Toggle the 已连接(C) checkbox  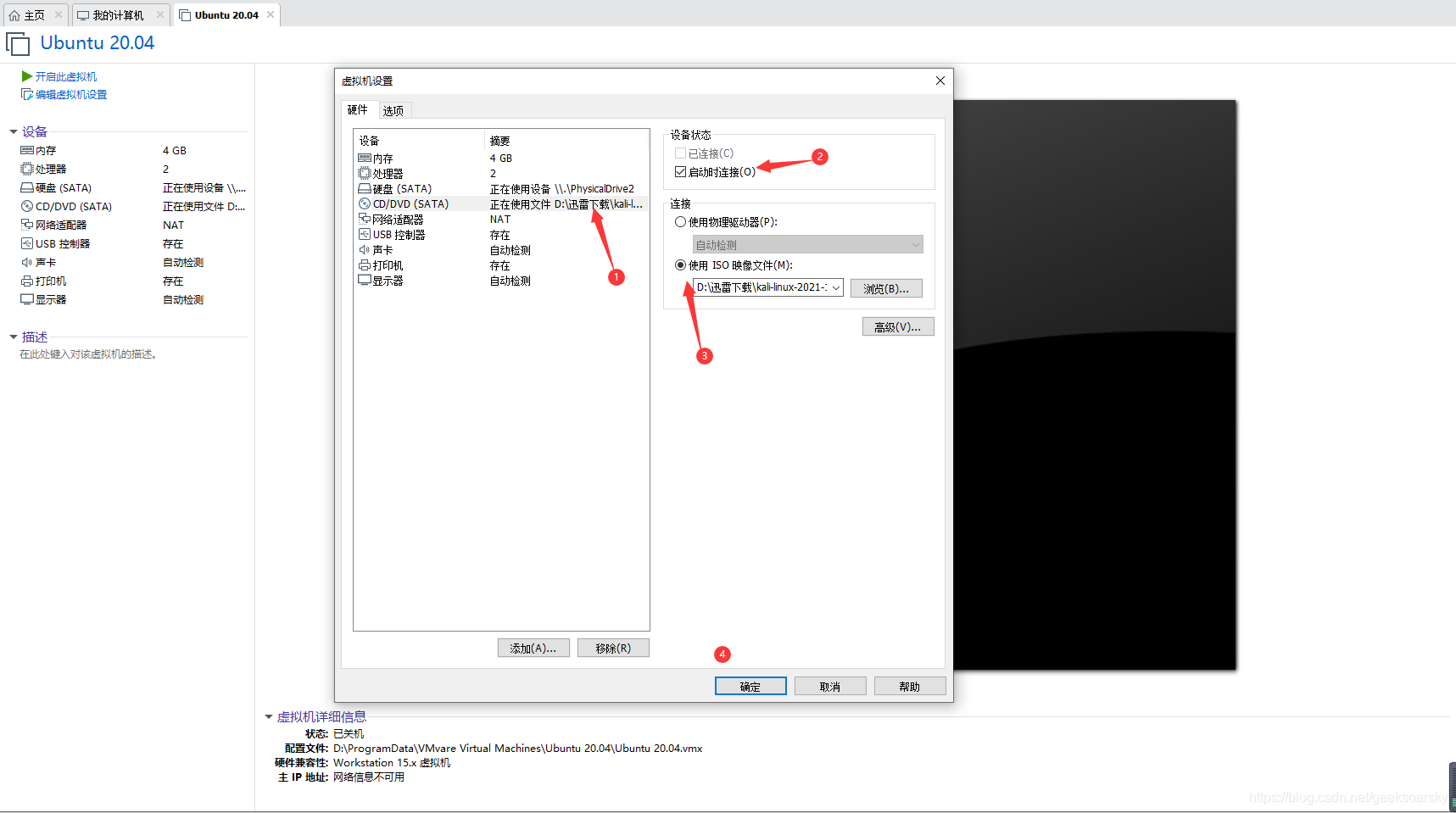[x=680, y=153]
